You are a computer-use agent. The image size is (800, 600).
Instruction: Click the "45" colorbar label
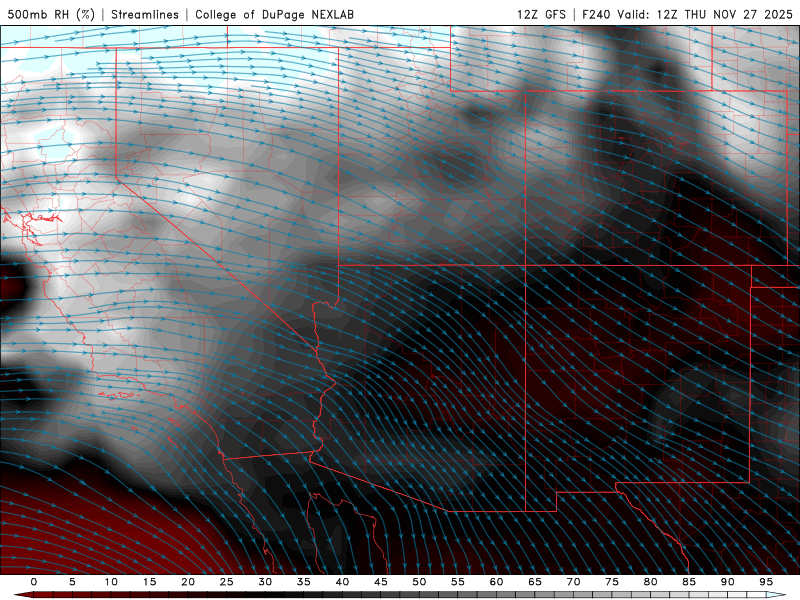381,582
